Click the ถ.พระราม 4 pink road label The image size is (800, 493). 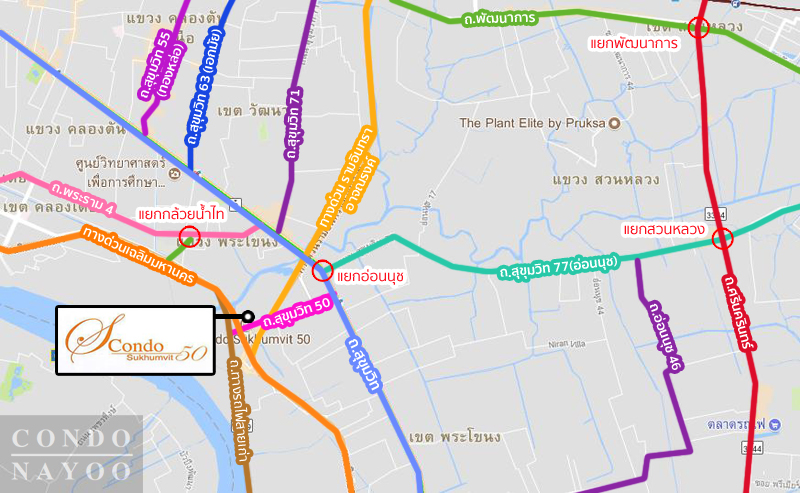click(x=83, y=198)
